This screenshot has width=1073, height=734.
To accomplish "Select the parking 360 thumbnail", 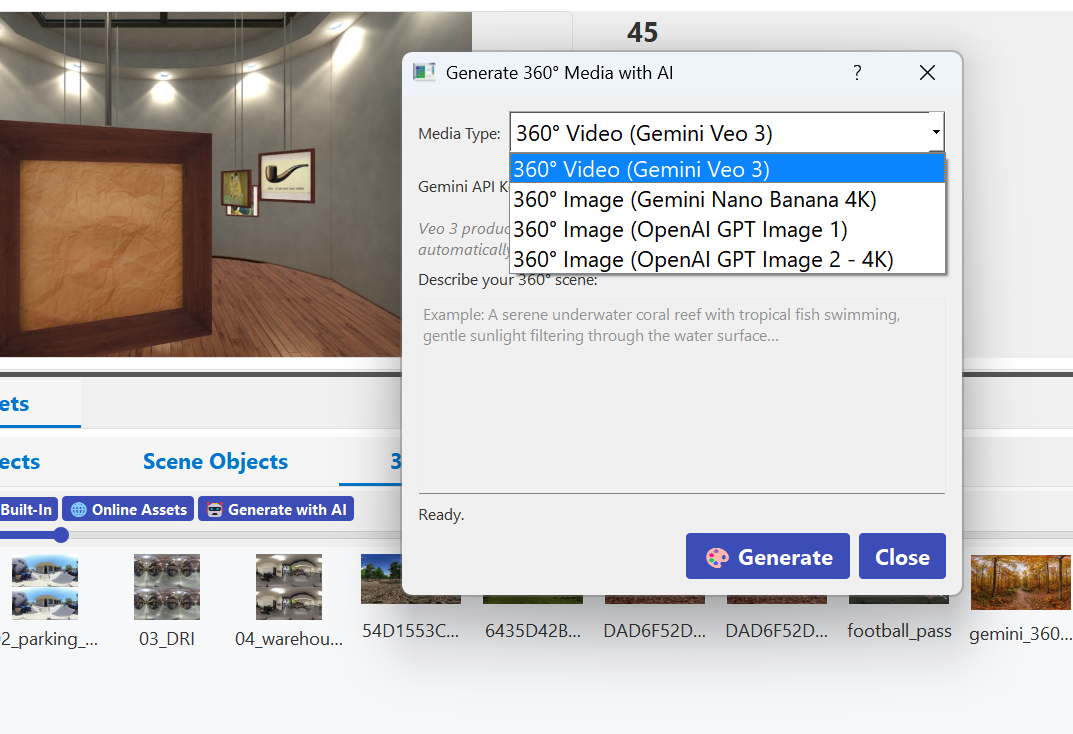I will tap(45, 587).
